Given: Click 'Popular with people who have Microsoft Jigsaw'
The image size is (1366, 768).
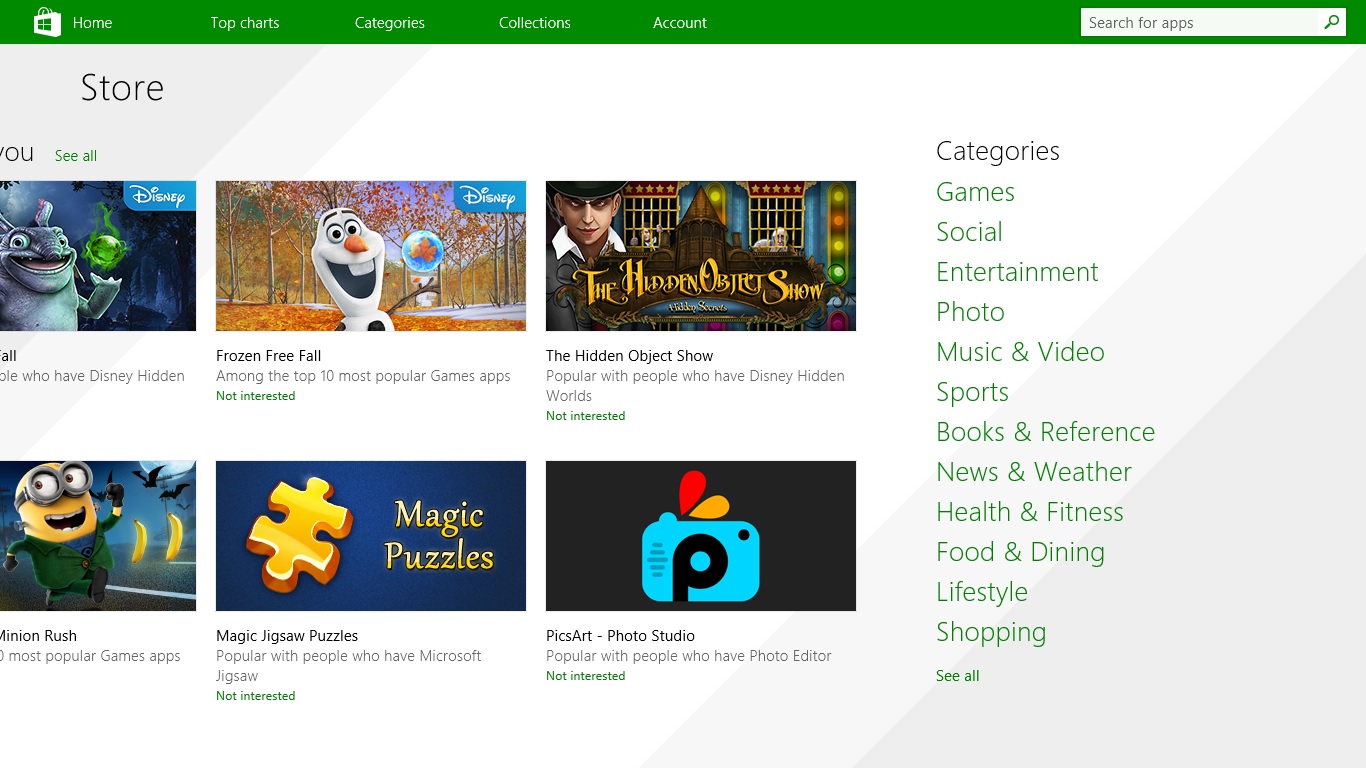Looking at the screenshot, I should (349, 666).
